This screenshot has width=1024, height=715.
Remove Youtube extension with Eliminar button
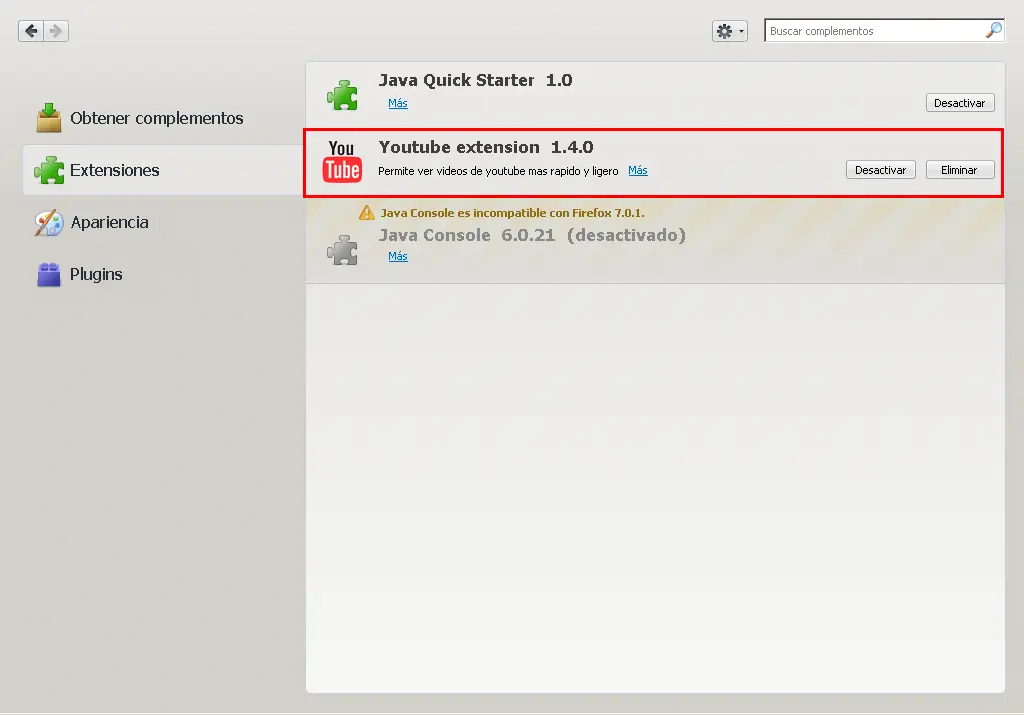pos(959,170)
